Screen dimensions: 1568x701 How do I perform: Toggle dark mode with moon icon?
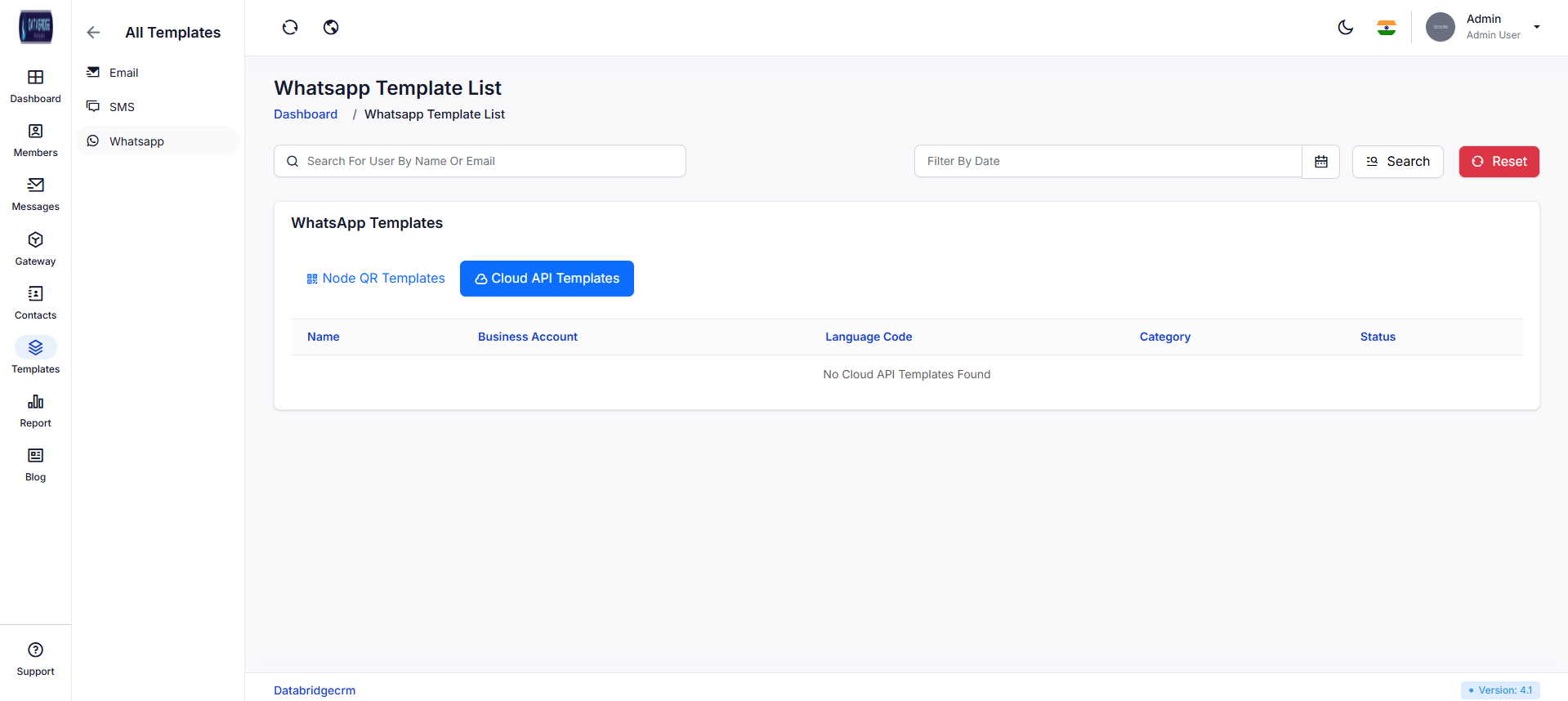point(1345,28)
